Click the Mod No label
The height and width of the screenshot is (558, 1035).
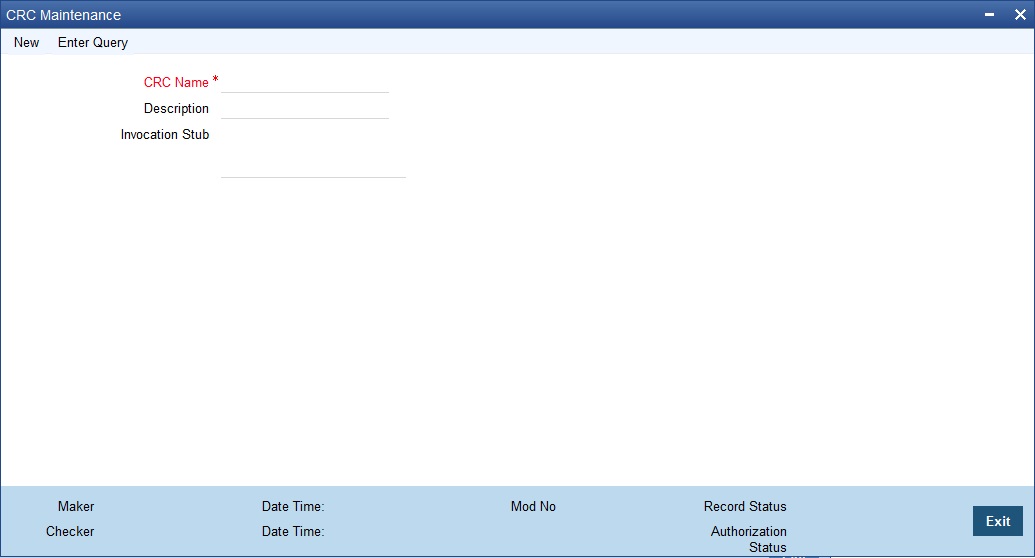[x=533, y=506]
